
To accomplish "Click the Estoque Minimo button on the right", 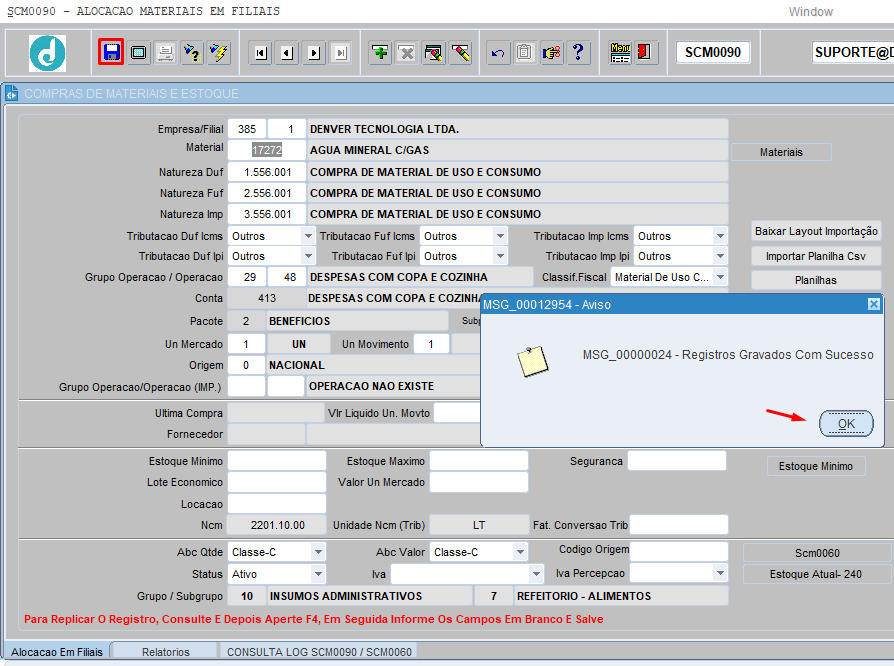I will point(816,466).
